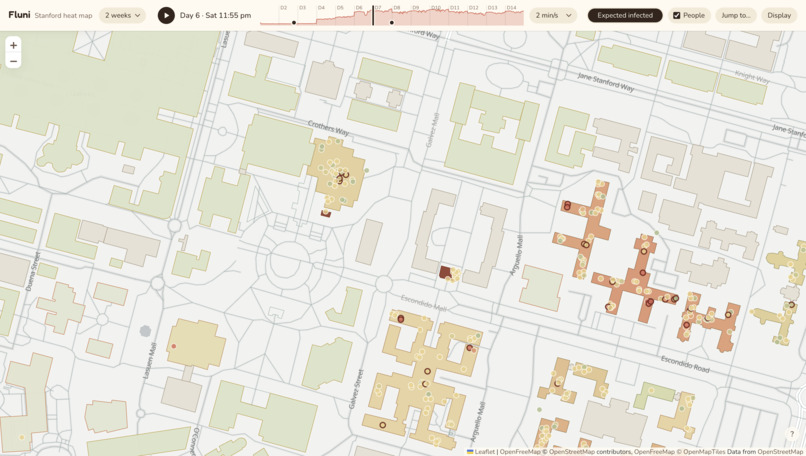806x456 pixels.
Task: Click small dark red building below Crothers building
Action: pyautogui.click(x=325, y=213)
